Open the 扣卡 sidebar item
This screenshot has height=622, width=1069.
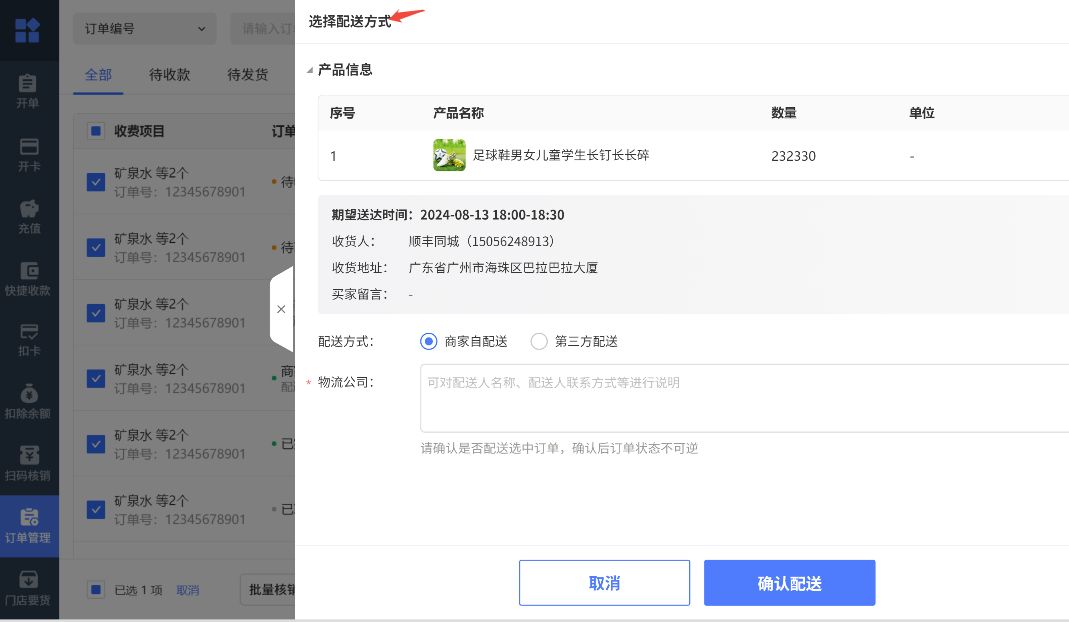[x=28, y=340]
